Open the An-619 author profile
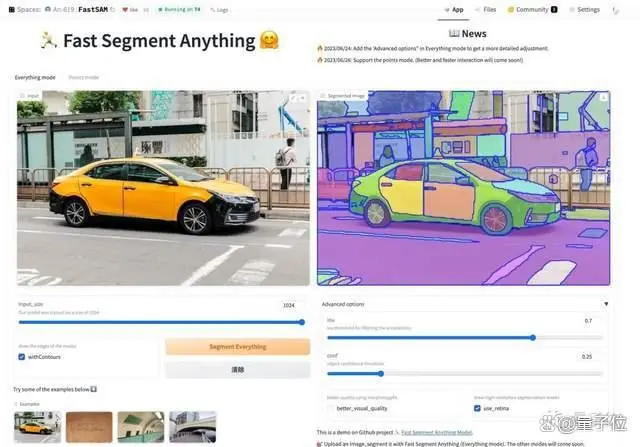The height and width of the screenshot is (447, 640). coord(60,9)
